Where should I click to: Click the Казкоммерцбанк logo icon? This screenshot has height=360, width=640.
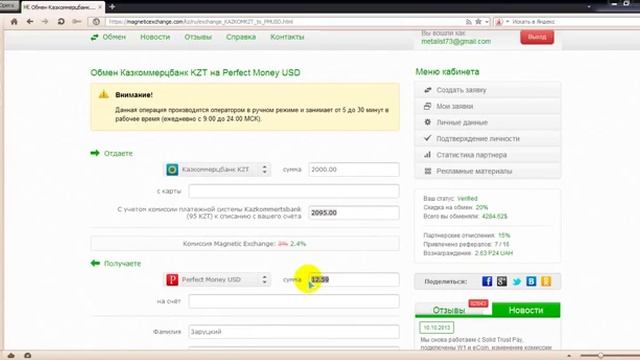(x=172, y=169)
